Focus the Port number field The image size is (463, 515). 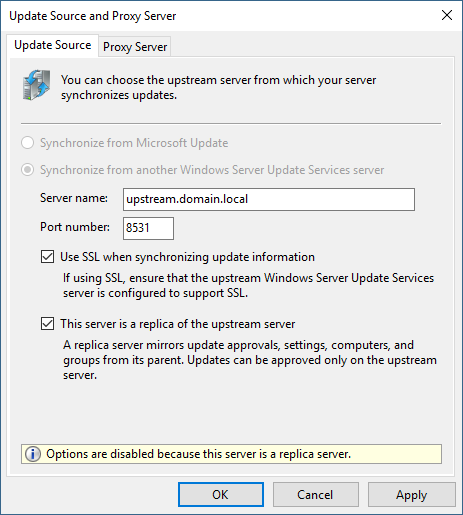(148, 228)
